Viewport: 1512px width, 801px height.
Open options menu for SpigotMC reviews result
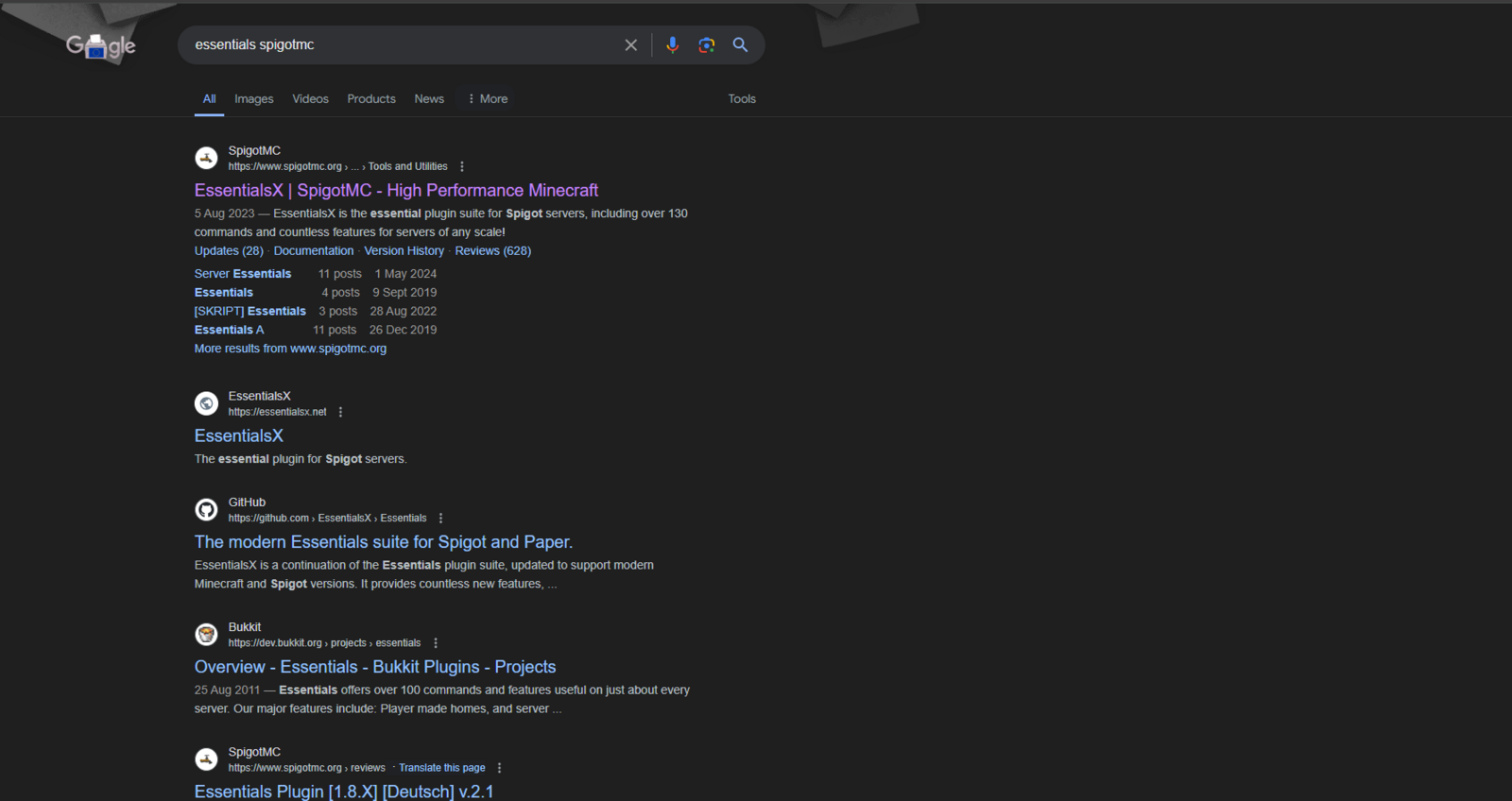pyautogui.click(x=500, y=768)
